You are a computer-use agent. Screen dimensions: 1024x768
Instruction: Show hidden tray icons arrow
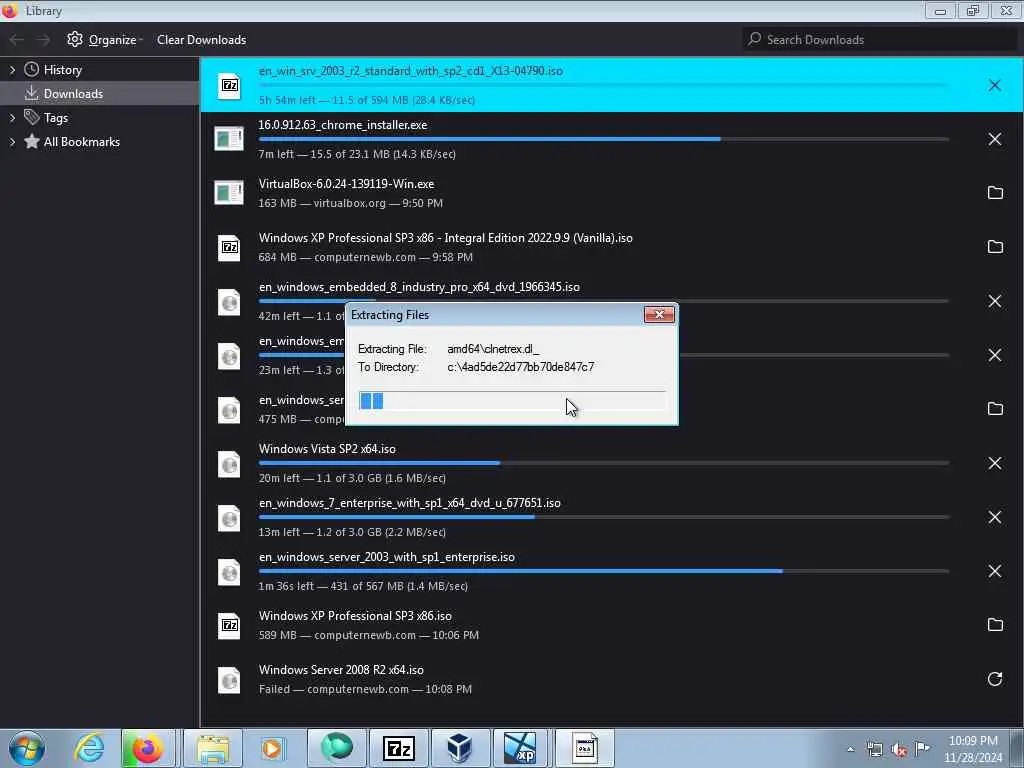point(850,750)
